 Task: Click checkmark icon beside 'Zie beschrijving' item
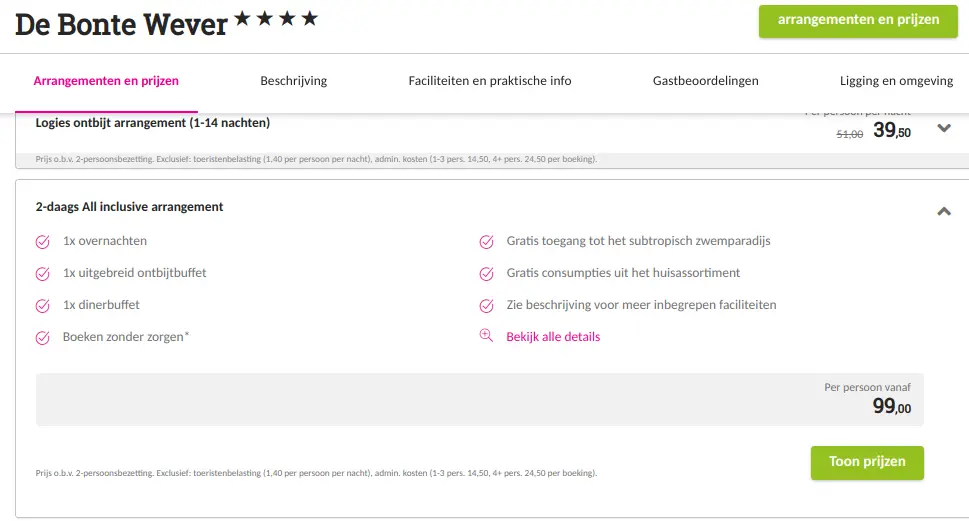pos(486,306)
